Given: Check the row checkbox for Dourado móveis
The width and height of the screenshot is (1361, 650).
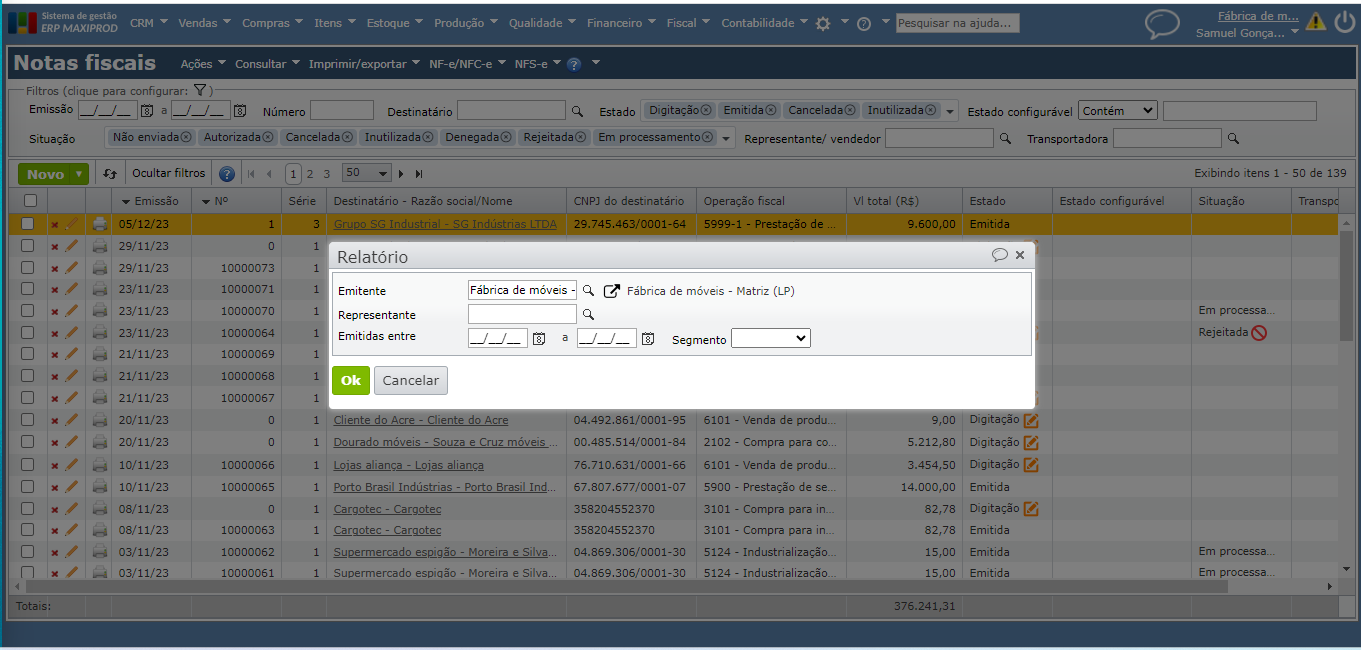Looking at the screenshot, I should point(28,442).
